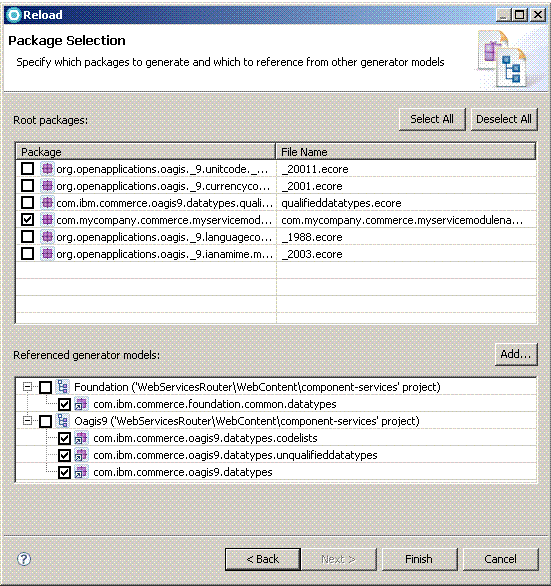The width and height of the screenshot is (551, 586).
Task: Uncheck the foundation.common.datatypes checkbox
Action: [64, 404]
